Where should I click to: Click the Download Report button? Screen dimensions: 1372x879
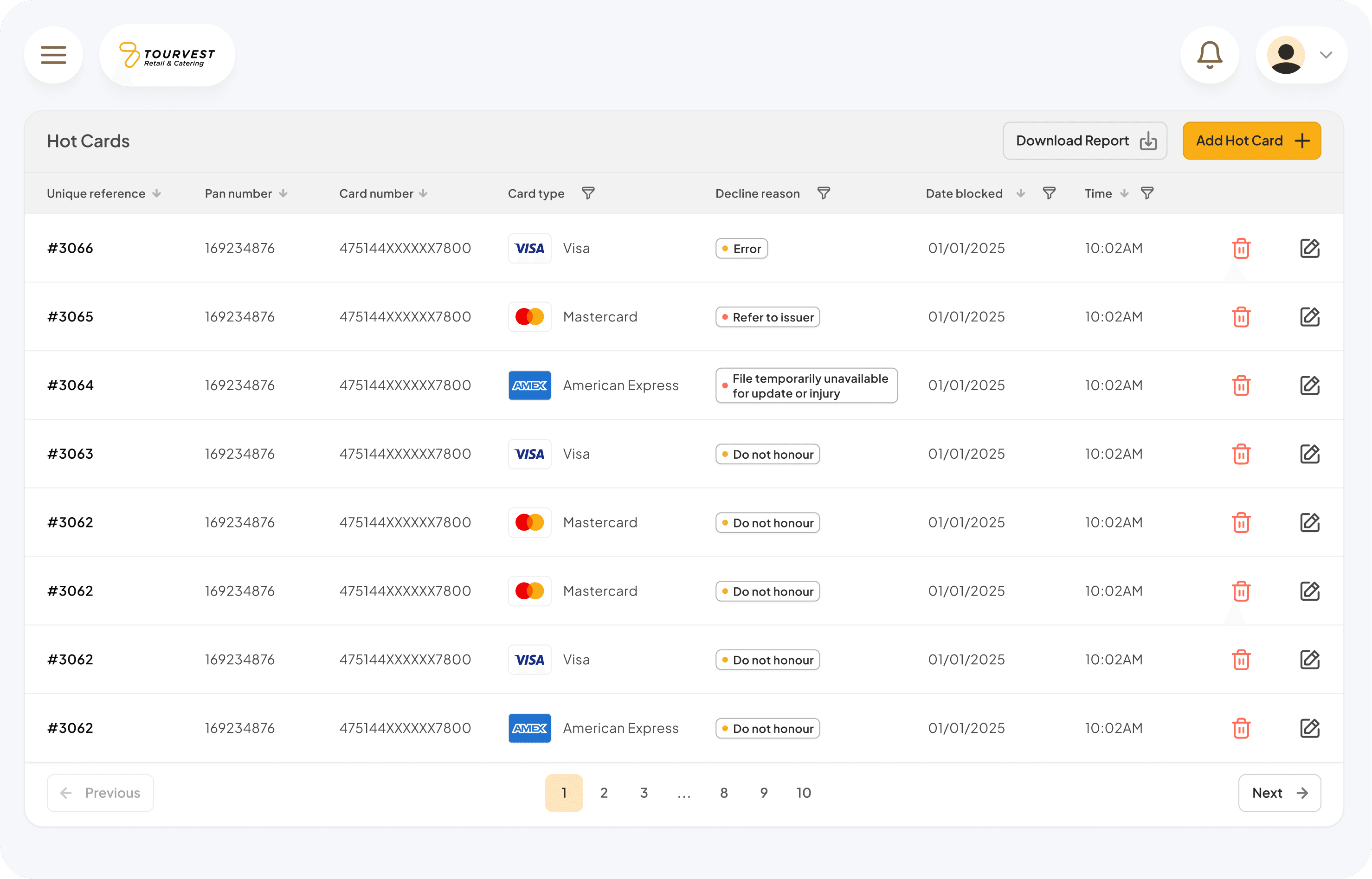click(1084, 141)
